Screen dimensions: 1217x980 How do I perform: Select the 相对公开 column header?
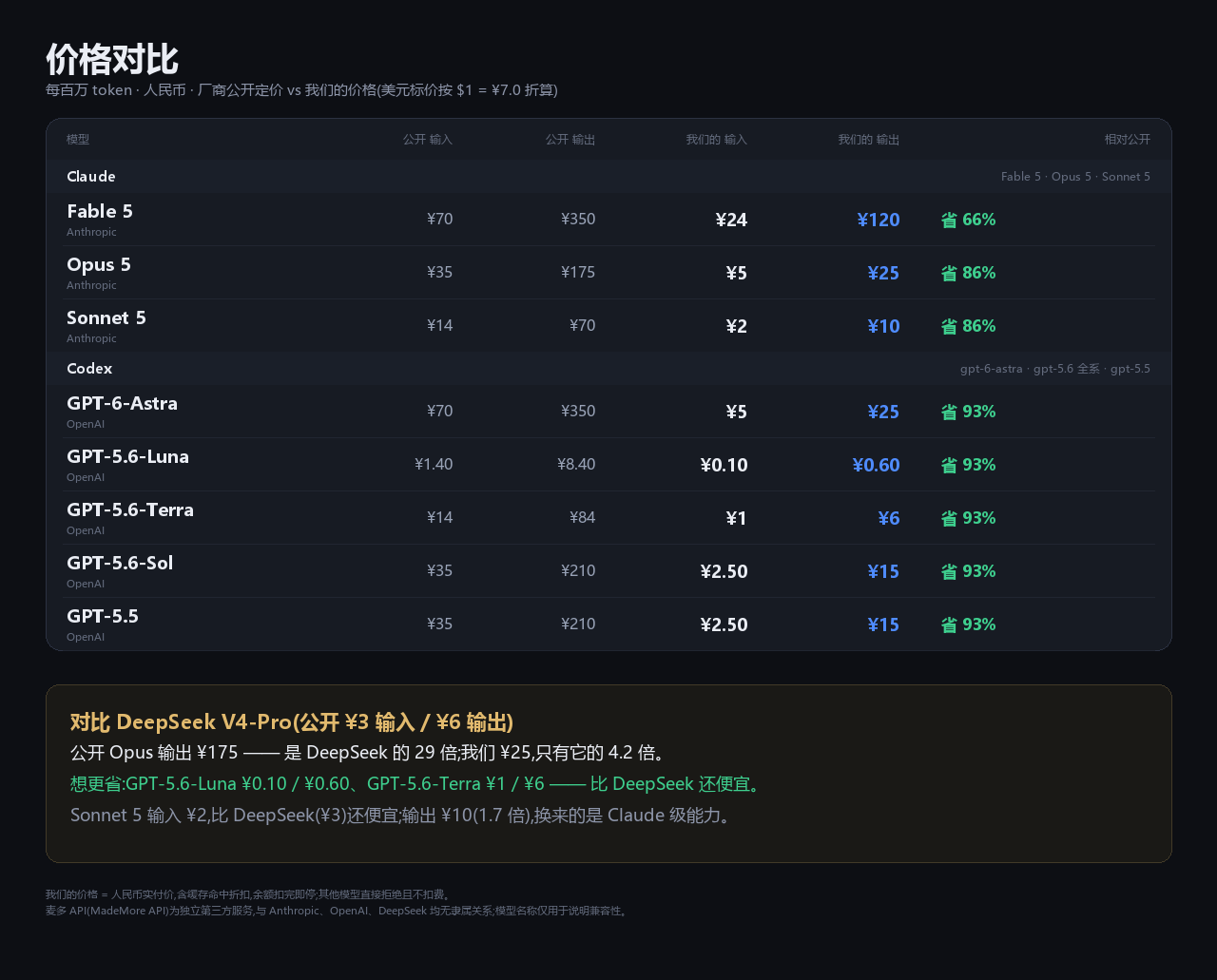pyautogui.click(x=1128, y=140)
